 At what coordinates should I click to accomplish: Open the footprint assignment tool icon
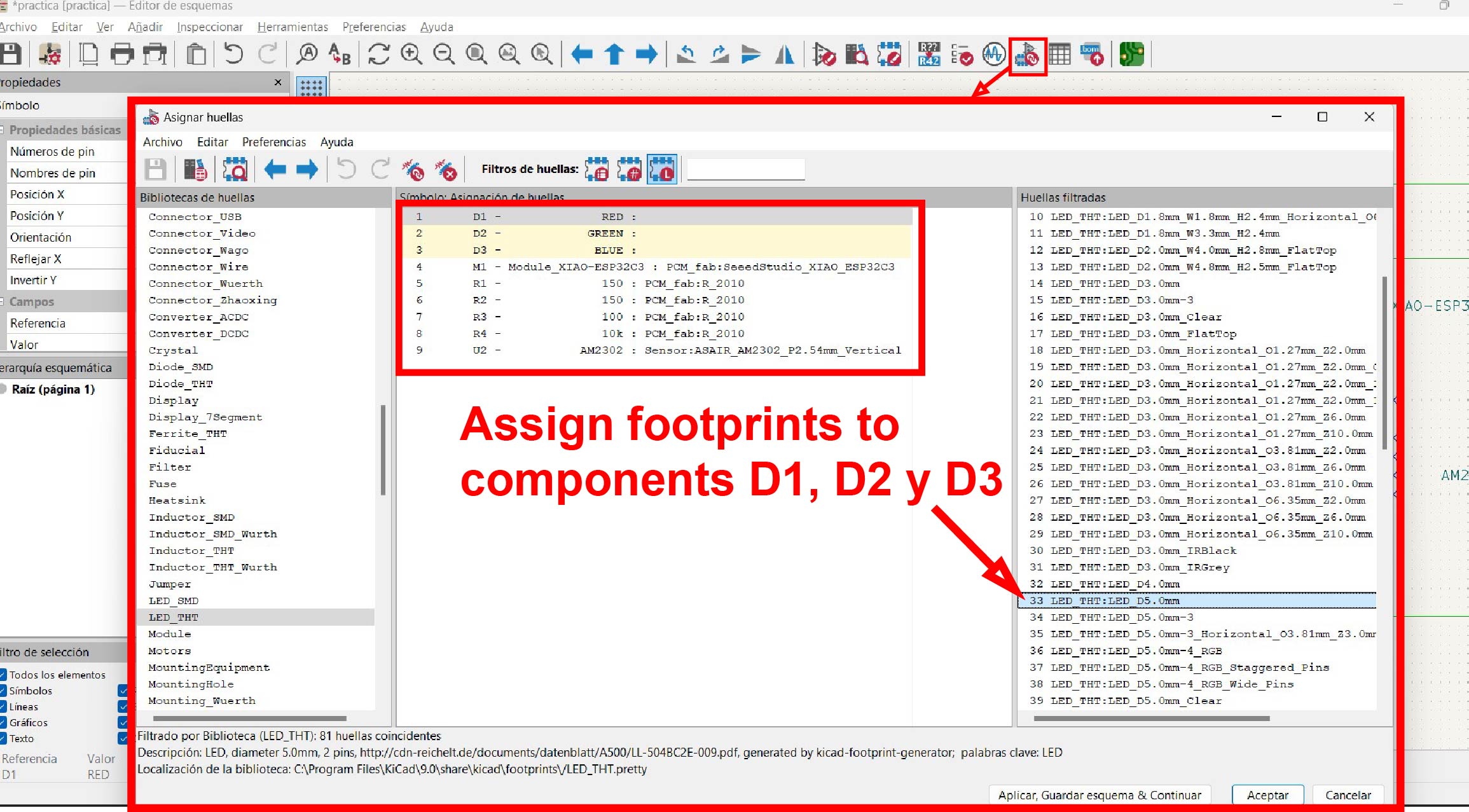tap(1027, 55)
